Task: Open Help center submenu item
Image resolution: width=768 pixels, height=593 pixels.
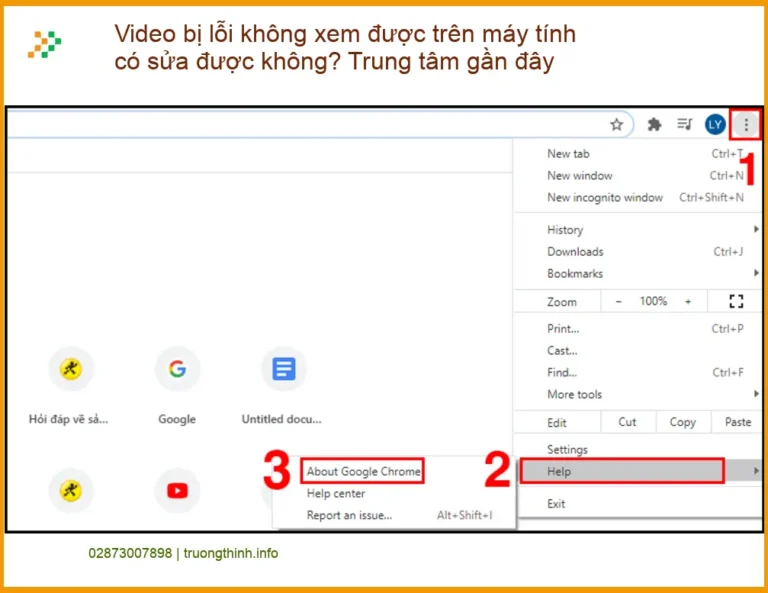Action: [x=394, y=494]
